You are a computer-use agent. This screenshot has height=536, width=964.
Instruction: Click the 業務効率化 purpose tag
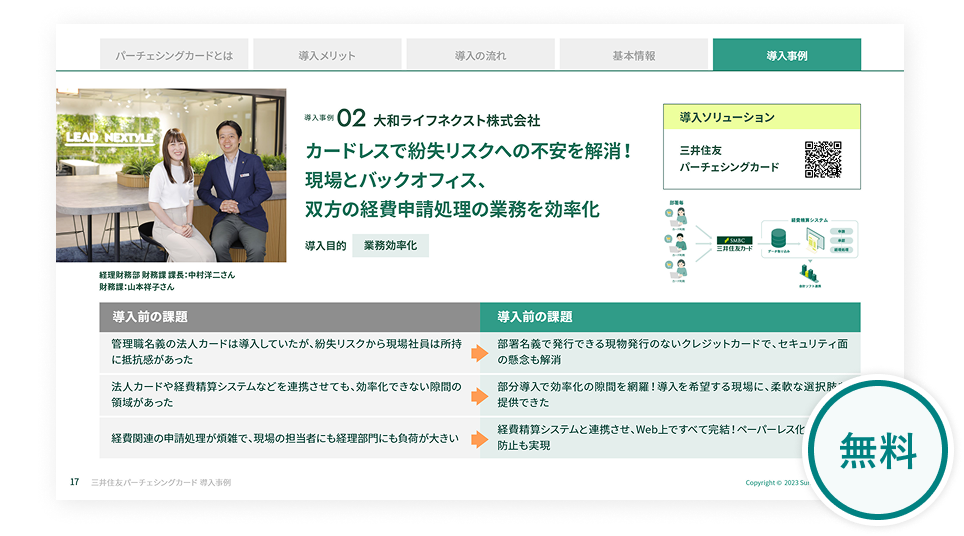(390, 245)
